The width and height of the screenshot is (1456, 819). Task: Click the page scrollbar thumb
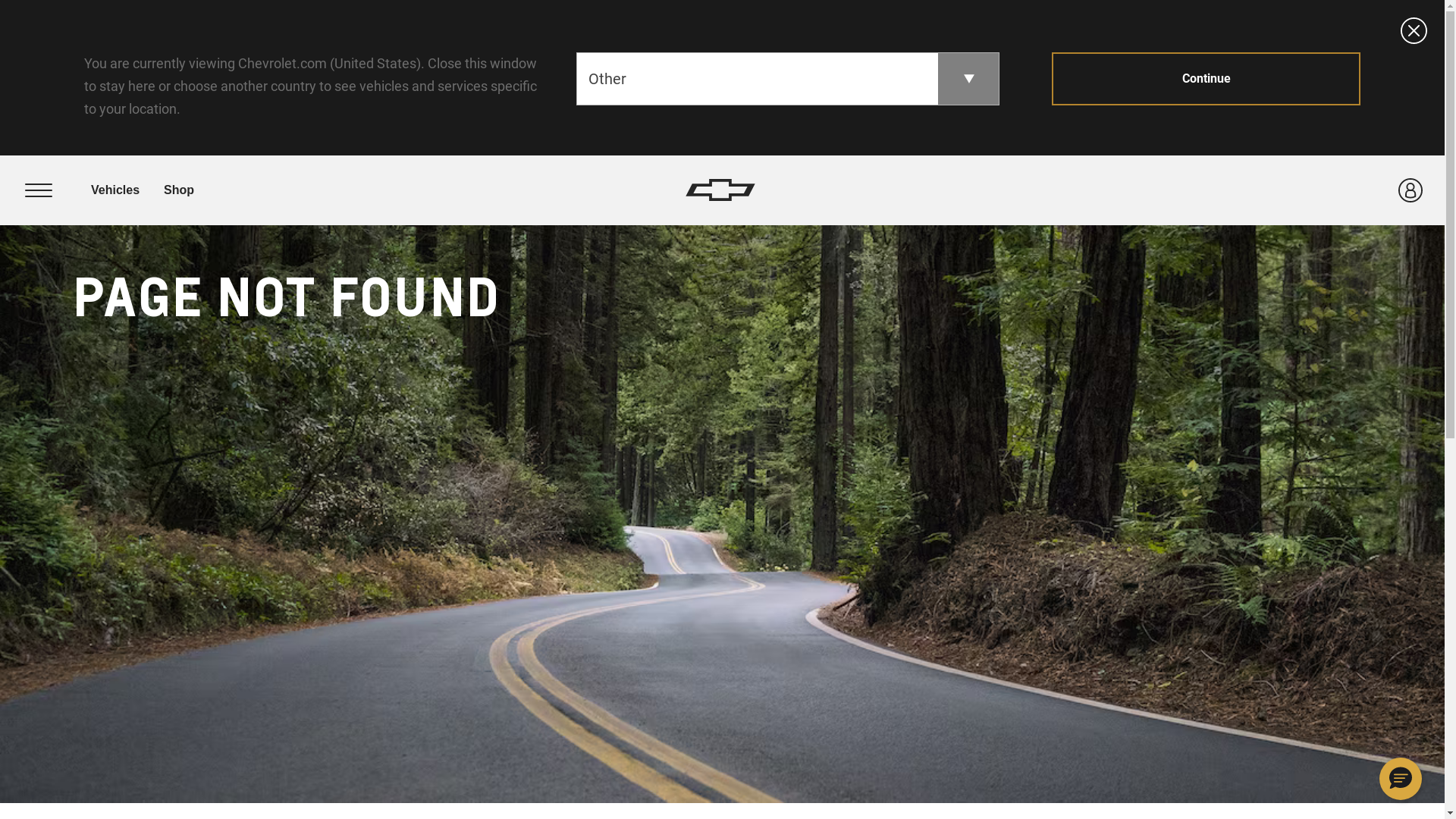[x=1450, y=220]
